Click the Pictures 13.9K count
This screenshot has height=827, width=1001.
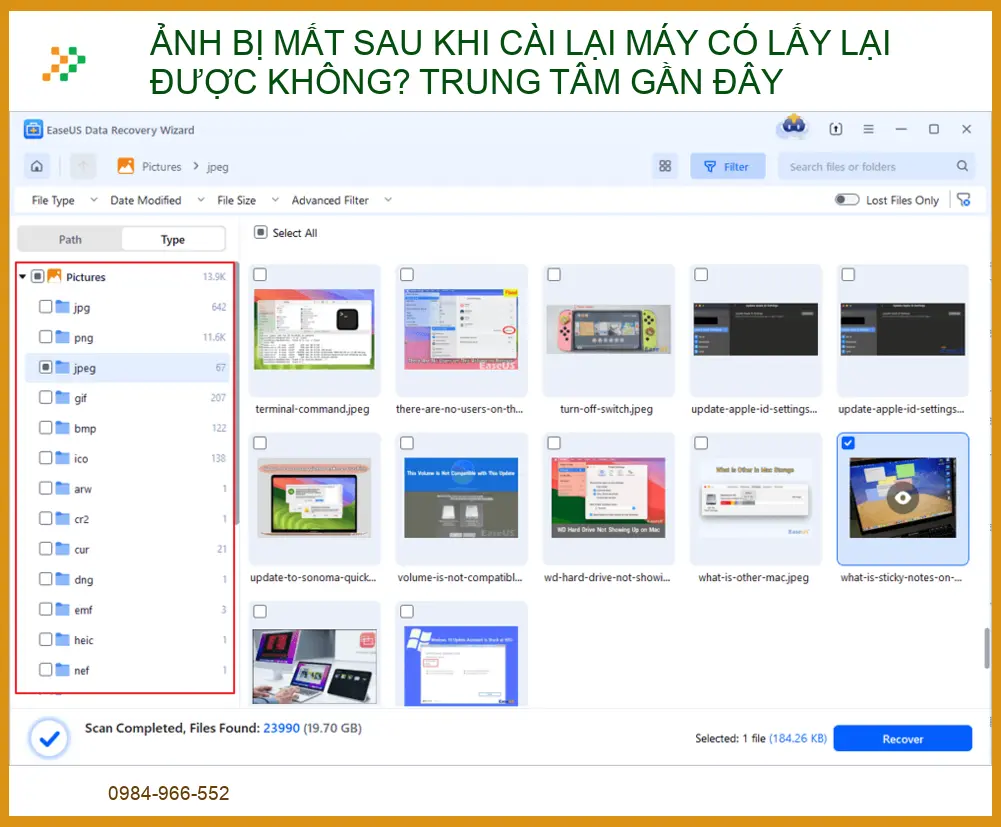coord(214,277)
